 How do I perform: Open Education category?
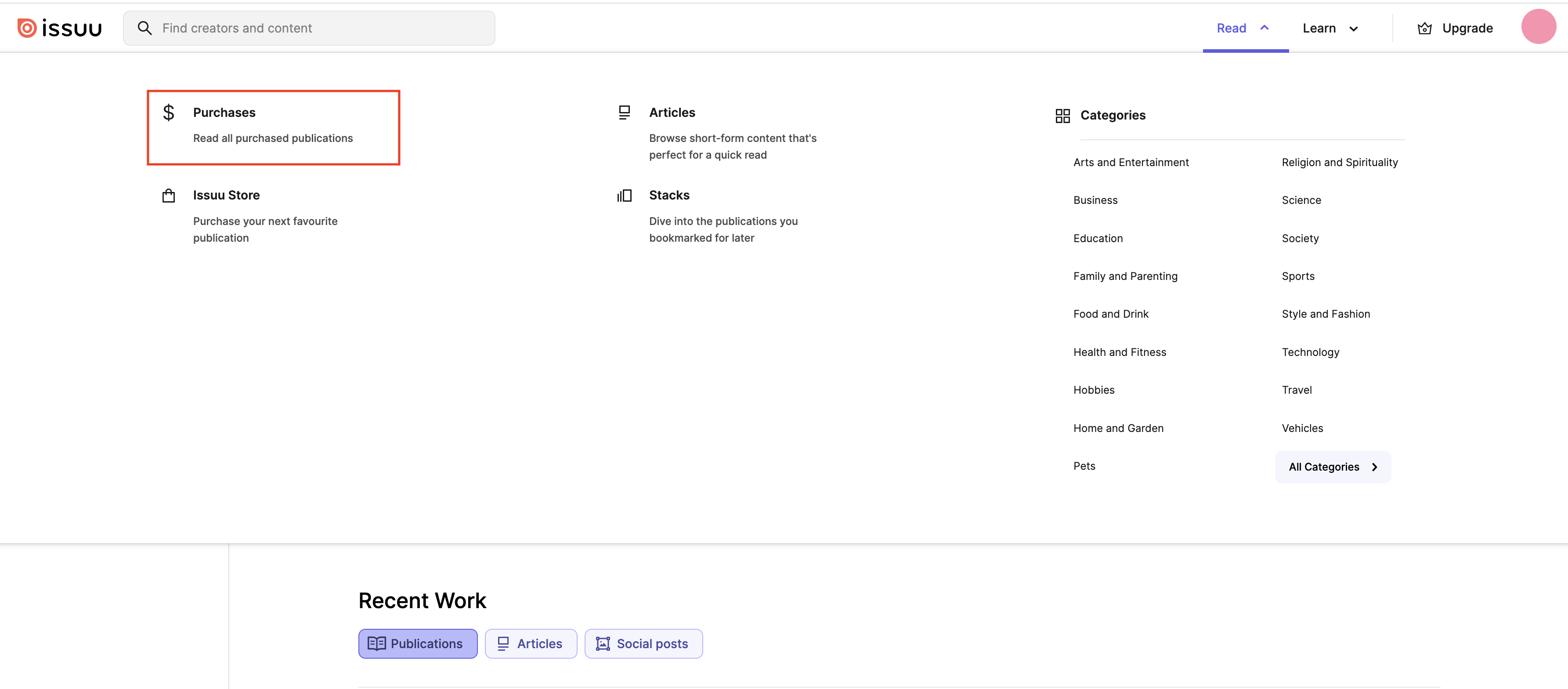pos(1098,238)
